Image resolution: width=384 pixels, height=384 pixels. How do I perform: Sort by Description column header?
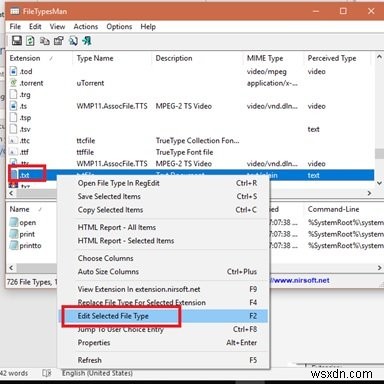coord(197,58)
